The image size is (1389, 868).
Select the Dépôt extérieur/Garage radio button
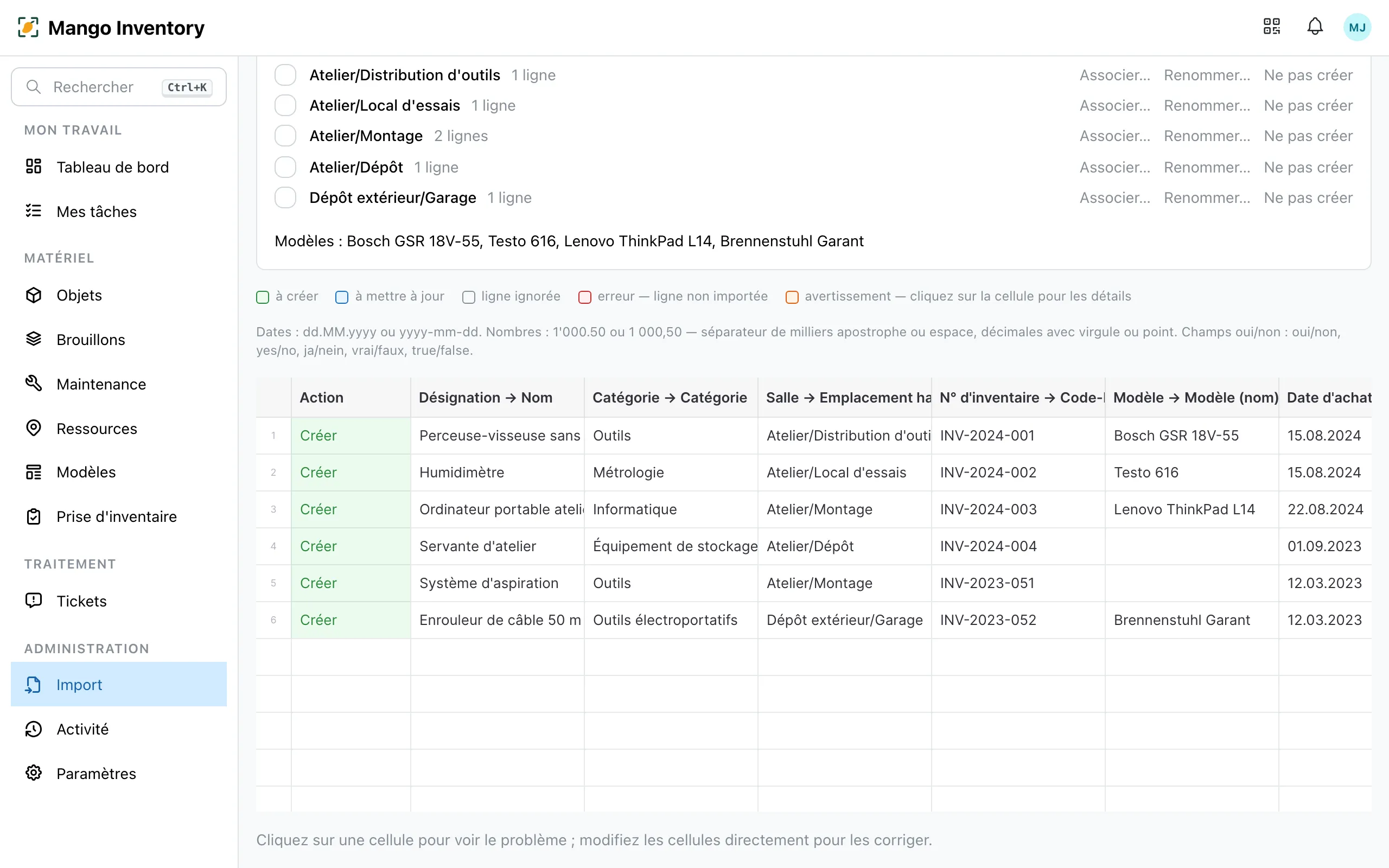click(x=285, y=197)
